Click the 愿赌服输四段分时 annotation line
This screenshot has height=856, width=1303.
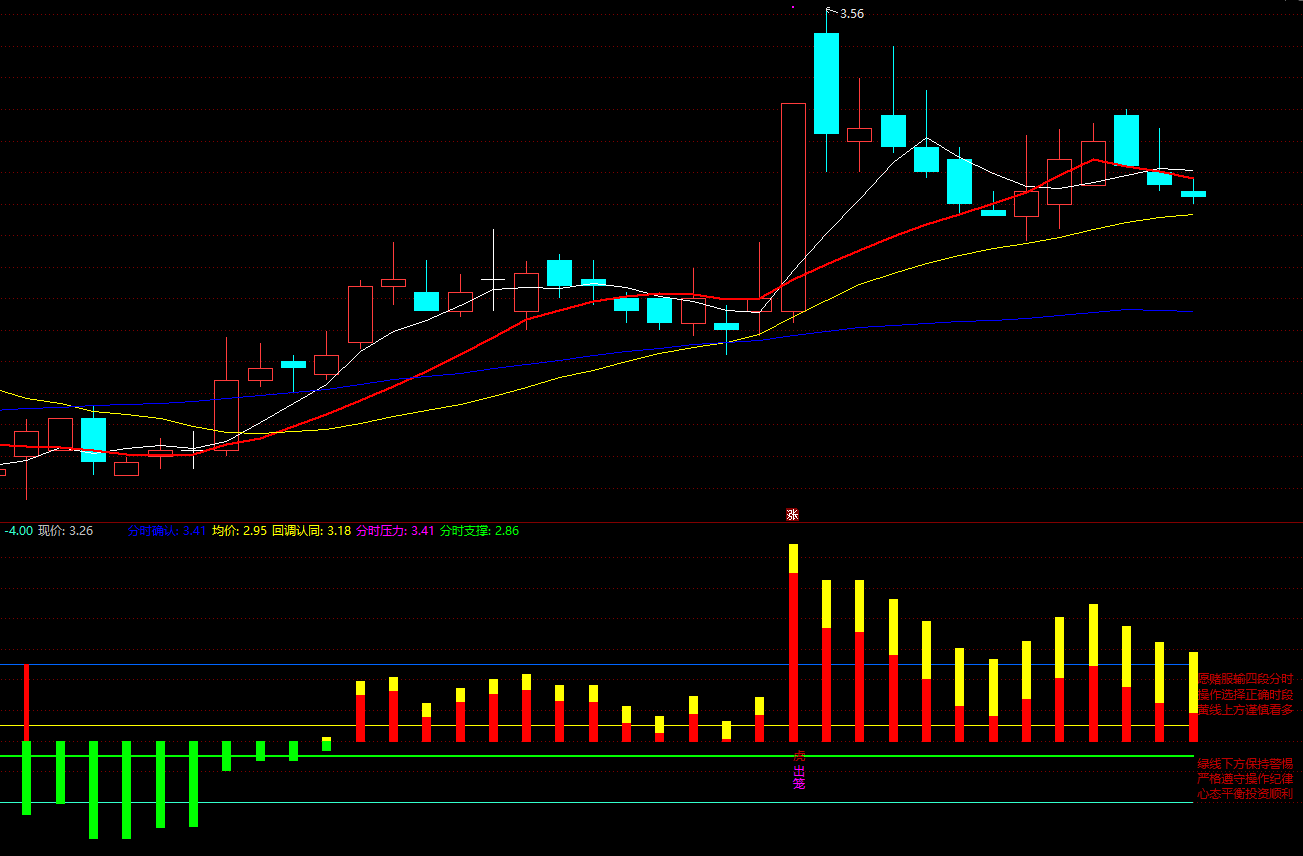pyautogui.click(x=1245, y=679)
